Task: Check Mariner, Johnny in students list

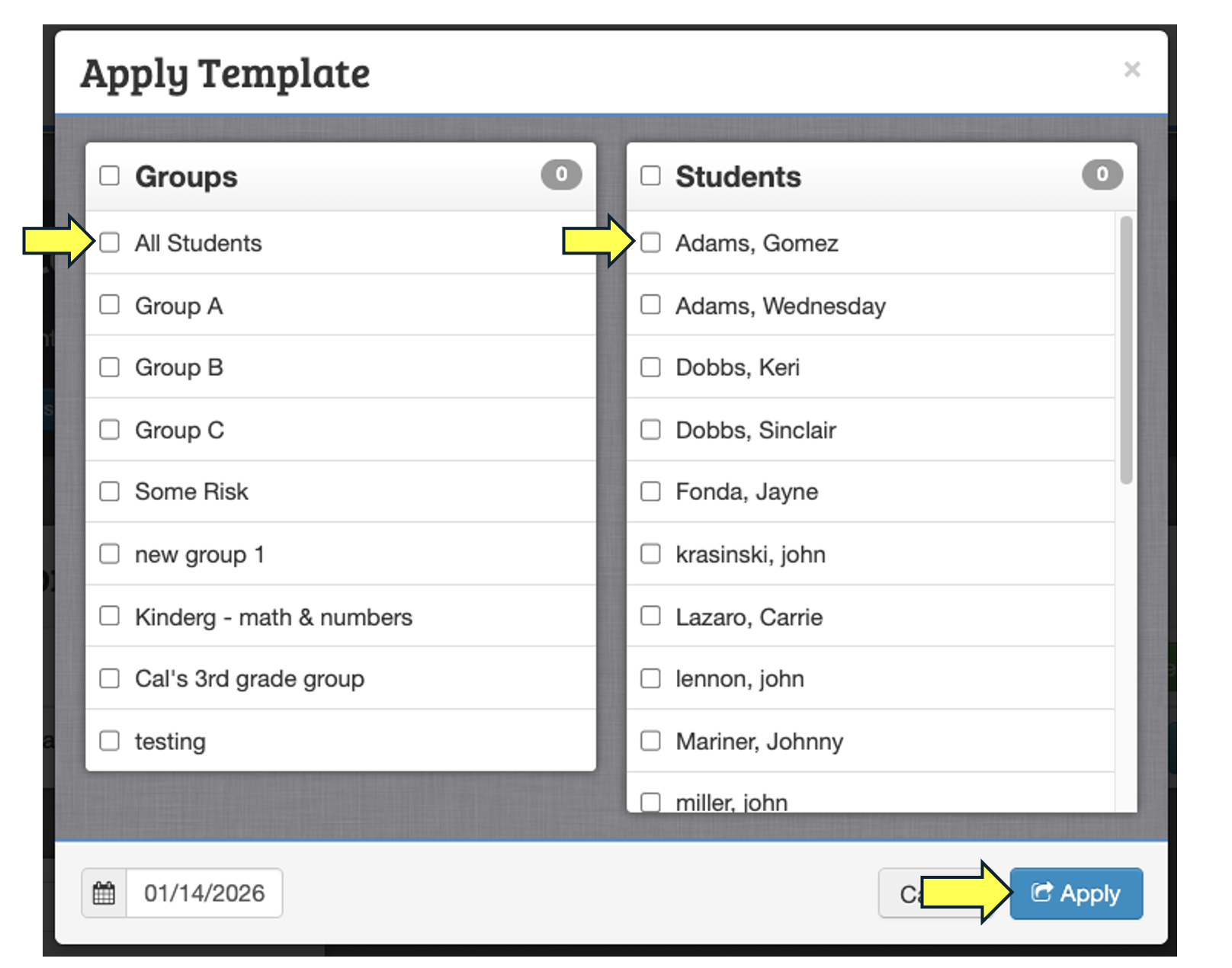Action: (x=650, y=741)
